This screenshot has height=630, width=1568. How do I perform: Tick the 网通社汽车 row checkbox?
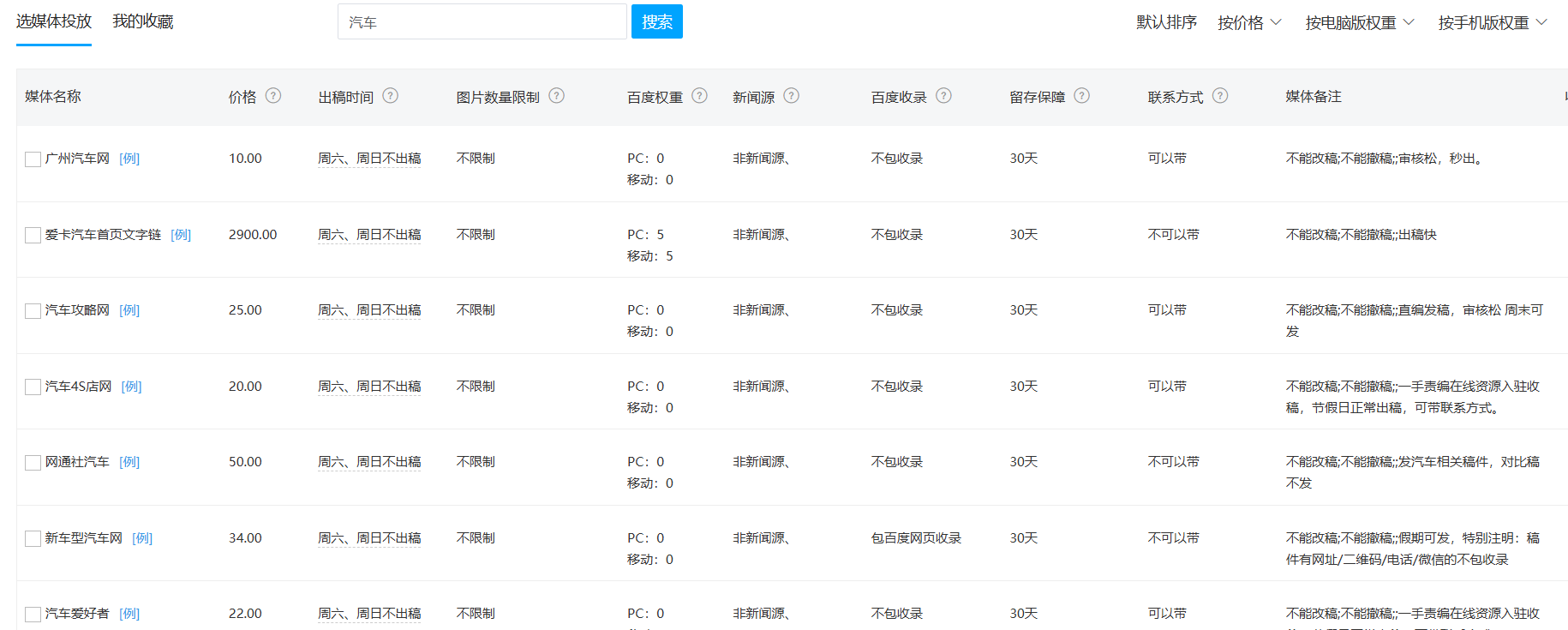(33, 463)
